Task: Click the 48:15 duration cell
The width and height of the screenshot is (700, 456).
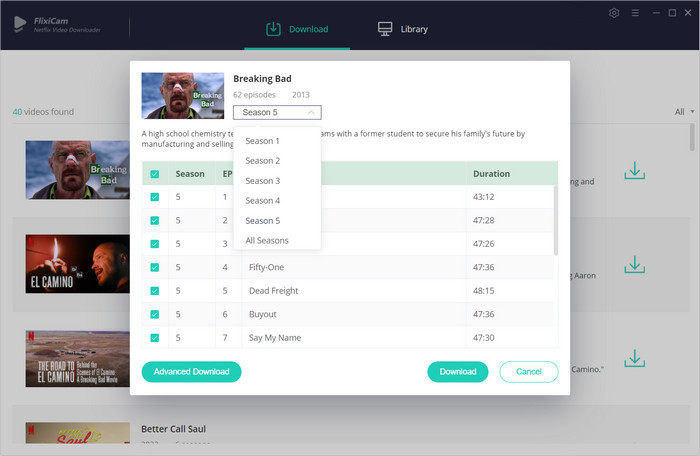Action: 483,291
